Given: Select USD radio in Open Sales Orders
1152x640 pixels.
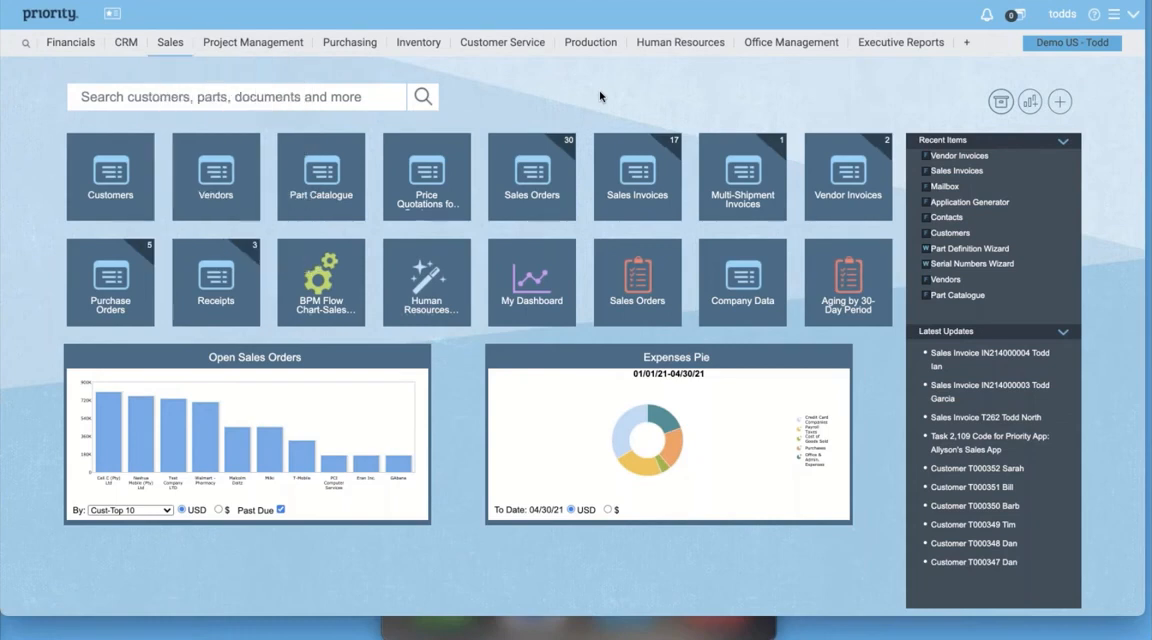Looking at the screenshot, I should (181, 509).
